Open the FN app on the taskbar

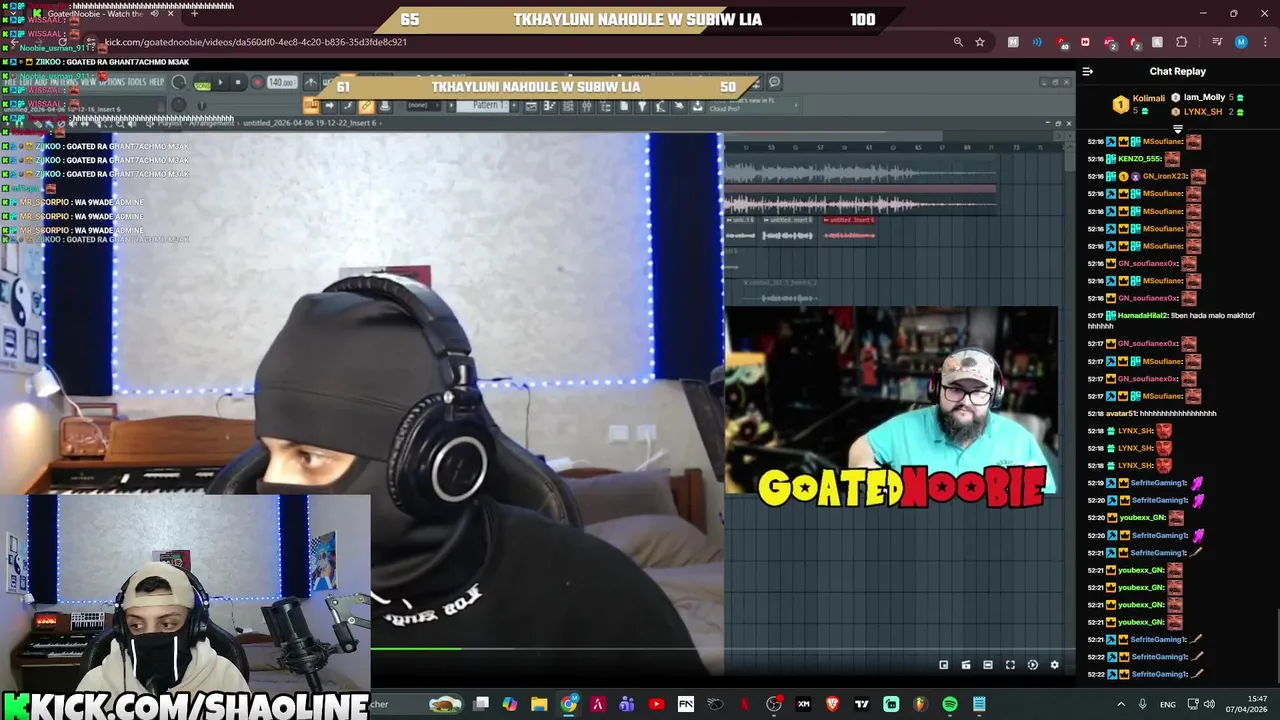pyautogui.click(x=686, y=704)
